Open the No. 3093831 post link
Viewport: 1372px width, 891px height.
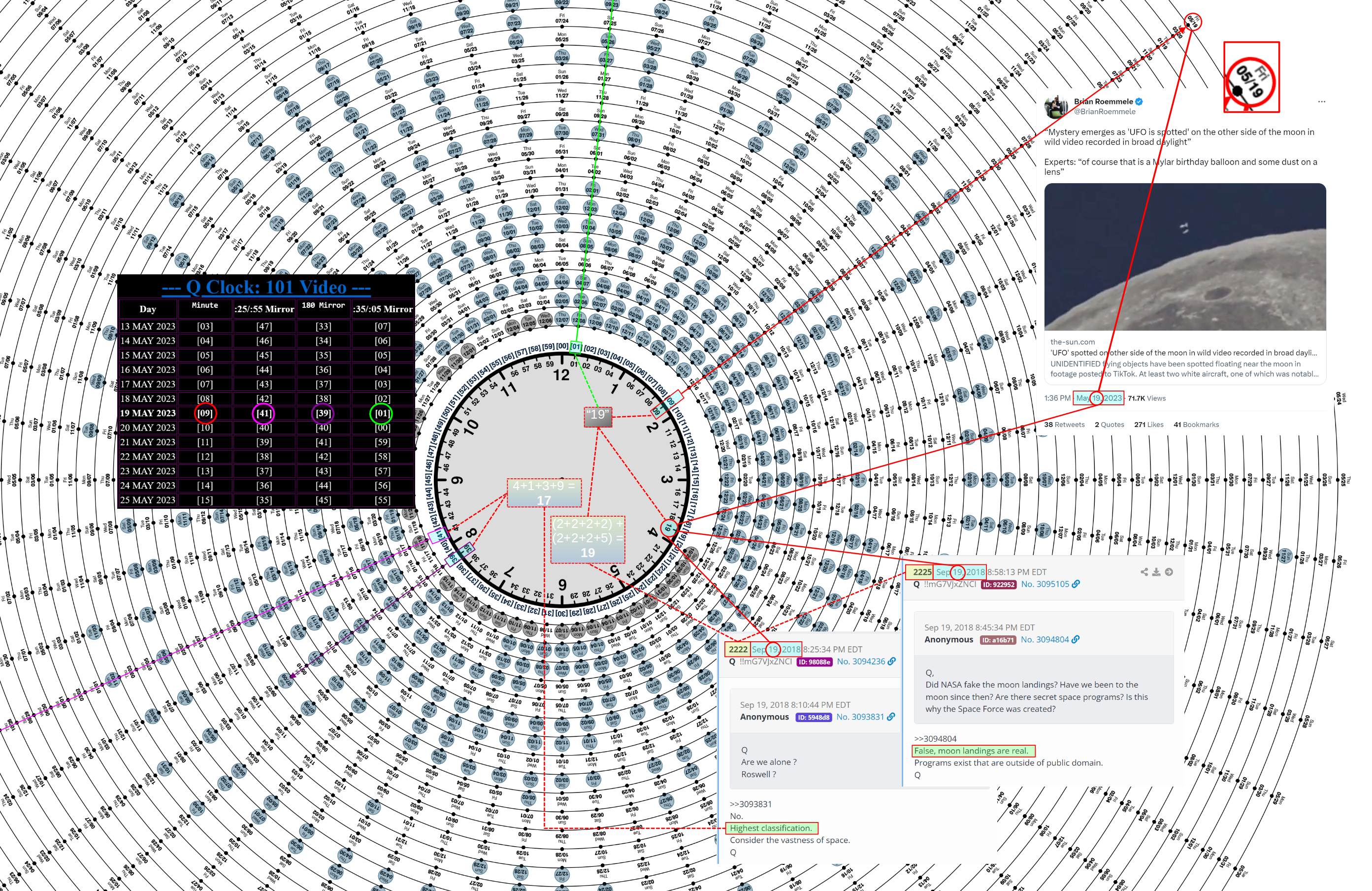860,717
